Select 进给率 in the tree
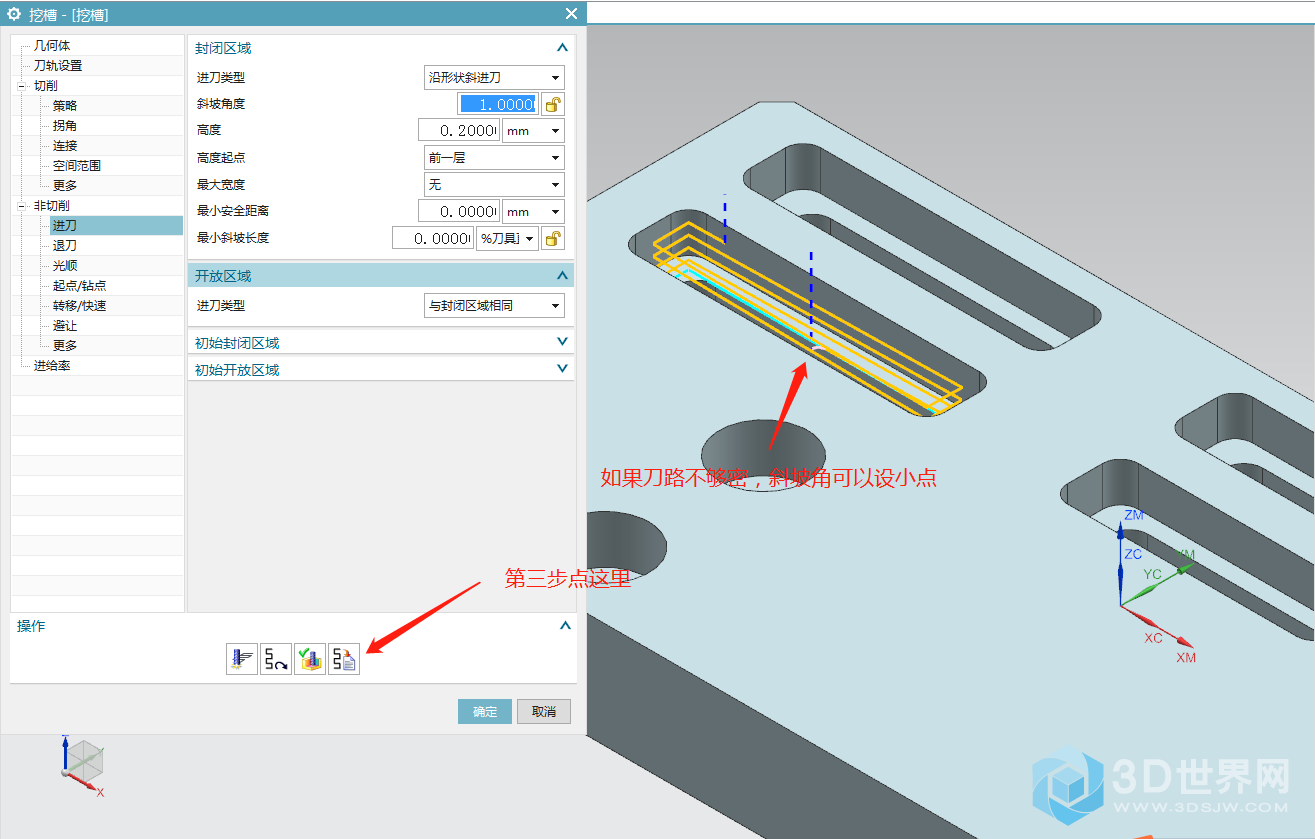Screen dimensions: 1315x839 (x=52, y=366)
